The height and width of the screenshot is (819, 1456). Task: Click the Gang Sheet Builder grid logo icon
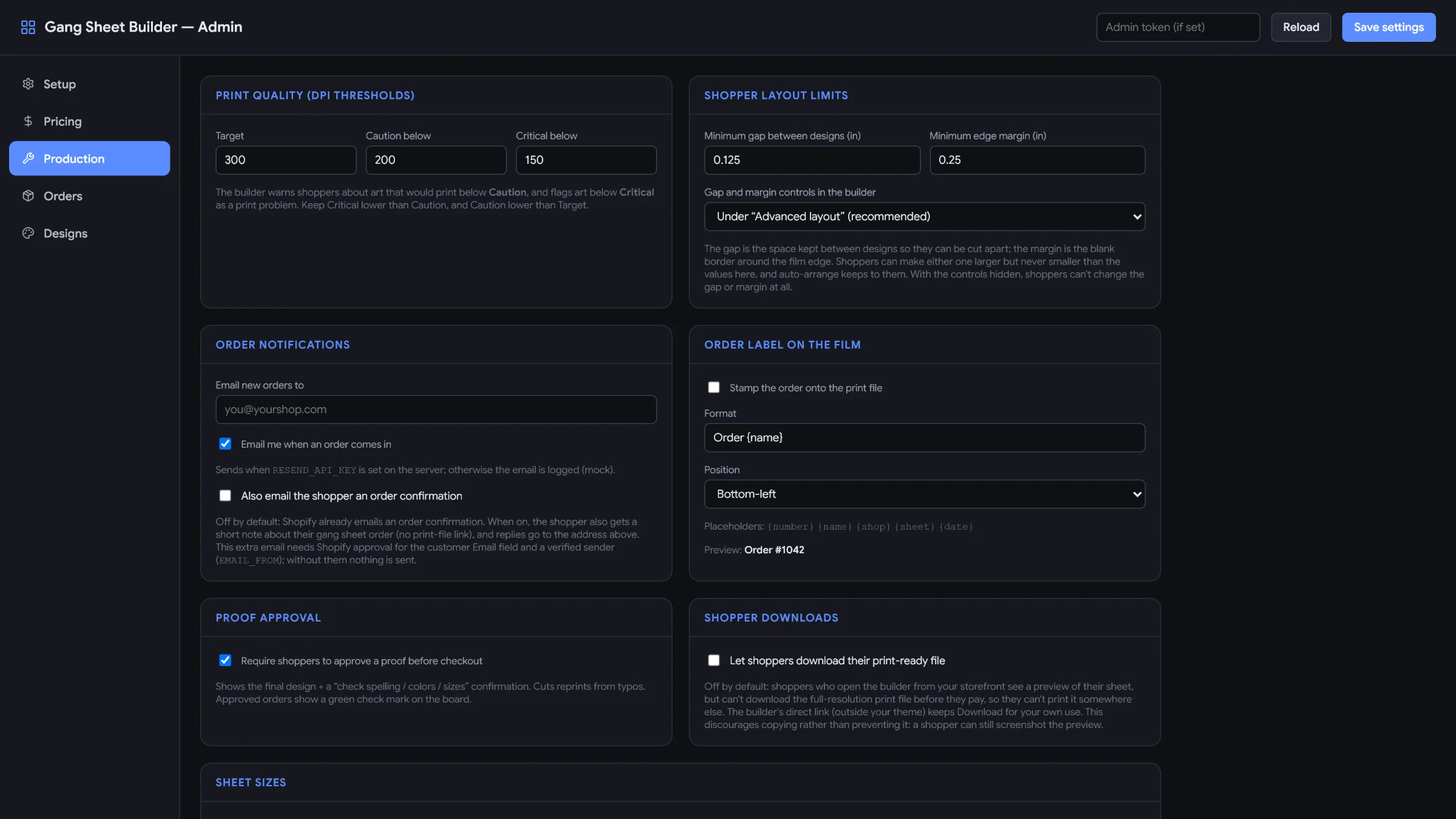(x=28, y=27)
